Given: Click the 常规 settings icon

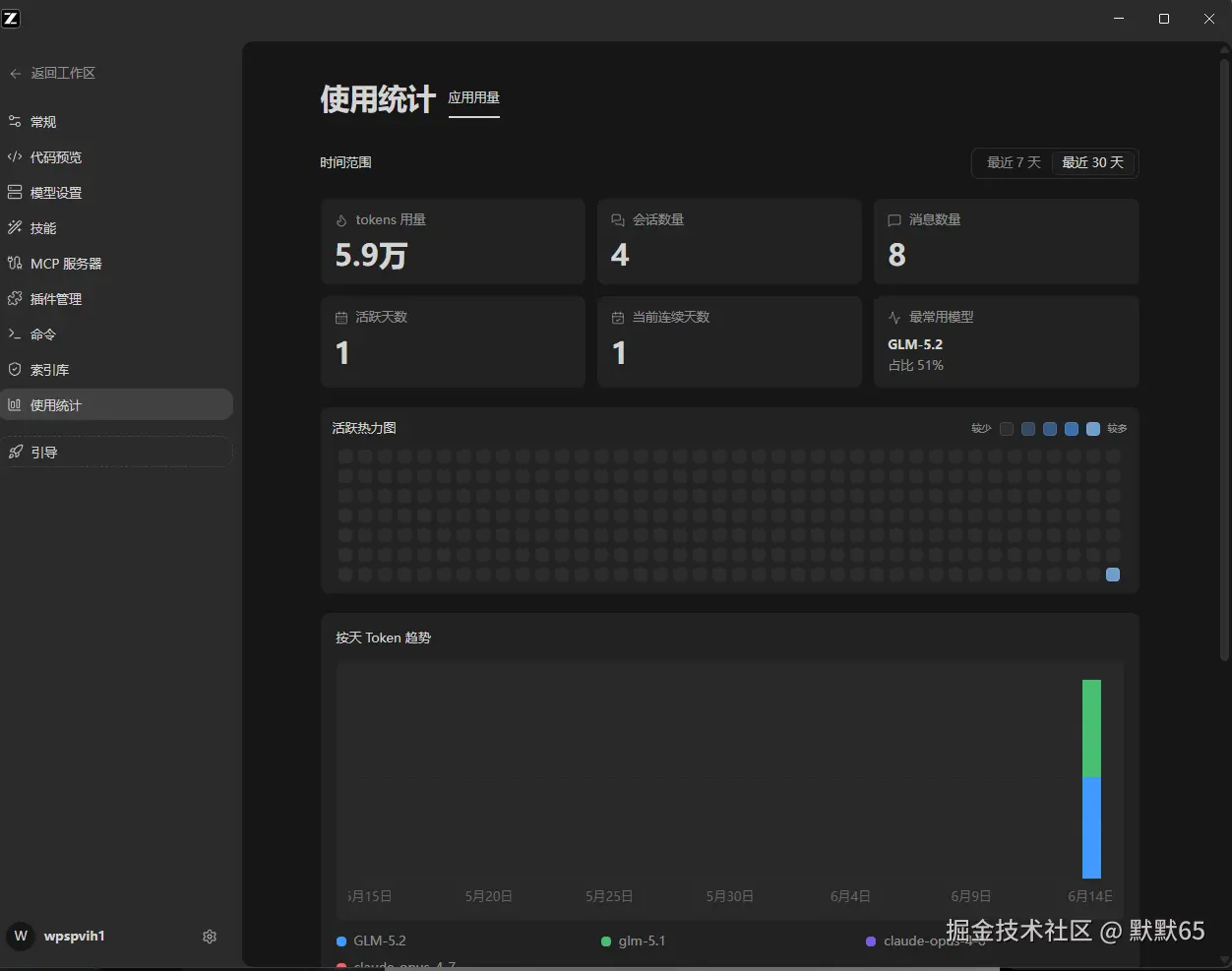Looking at the screenshot, I should point(15,122).
